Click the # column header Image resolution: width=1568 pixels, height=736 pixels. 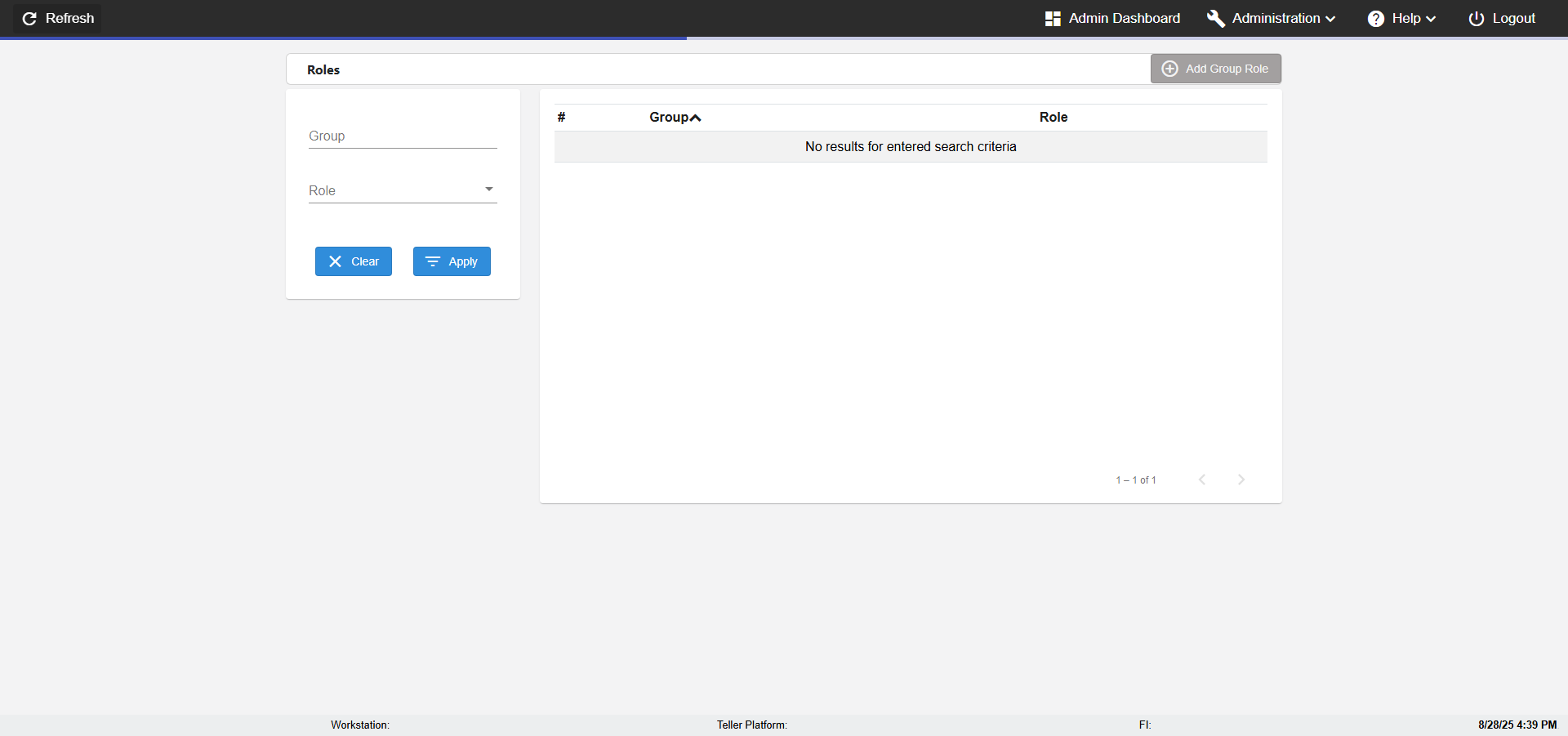click(561, 117)
